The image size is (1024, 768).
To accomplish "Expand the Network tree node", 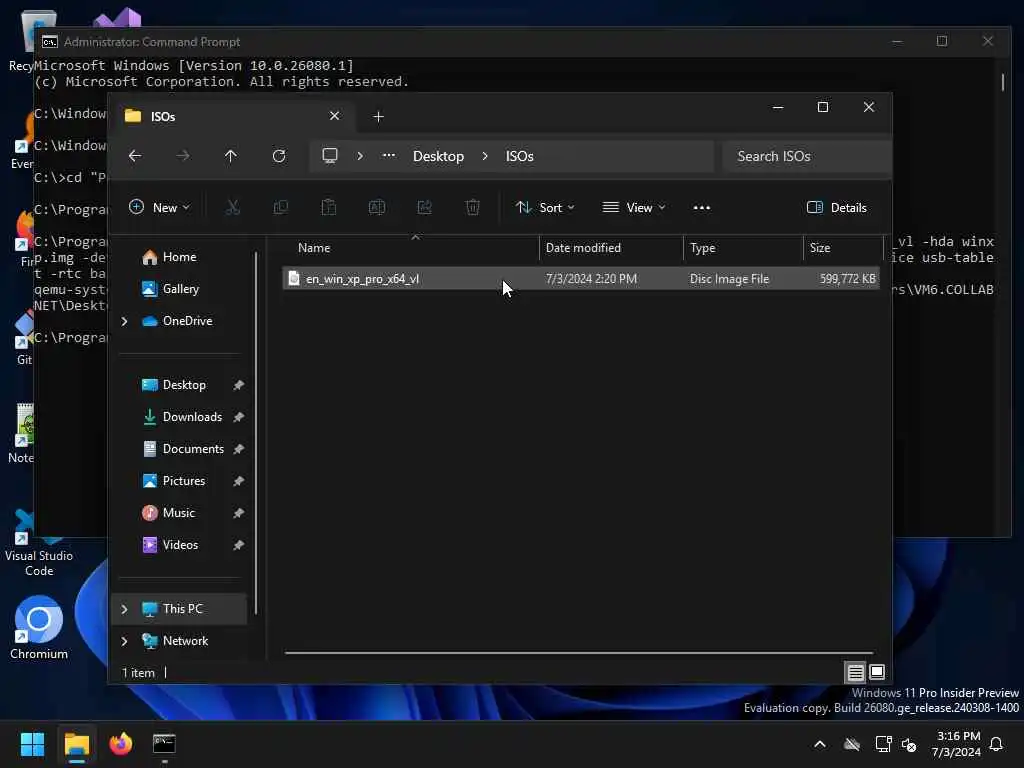I will 124,641.
